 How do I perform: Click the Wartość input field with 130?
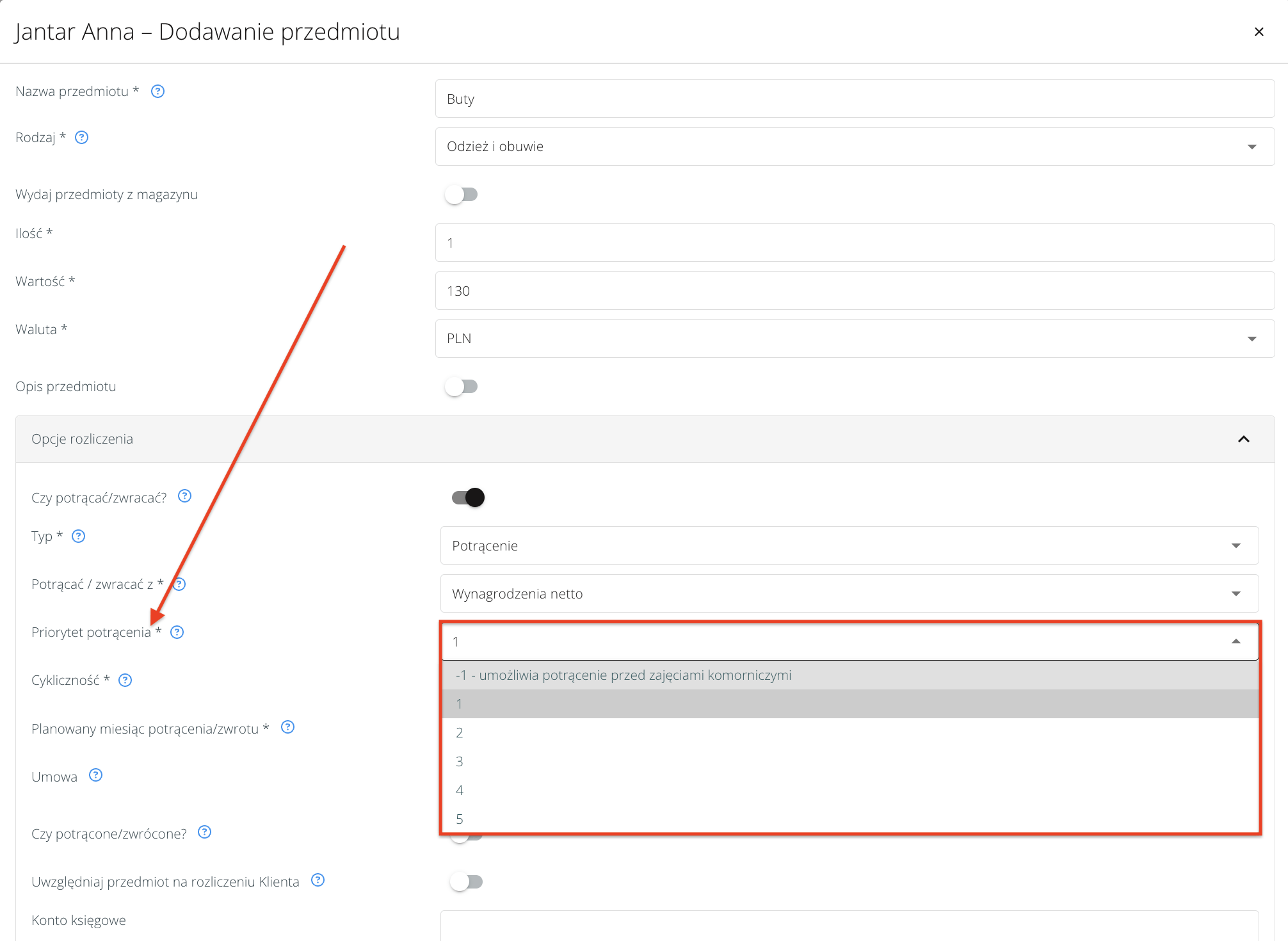[x=855, y=291]
